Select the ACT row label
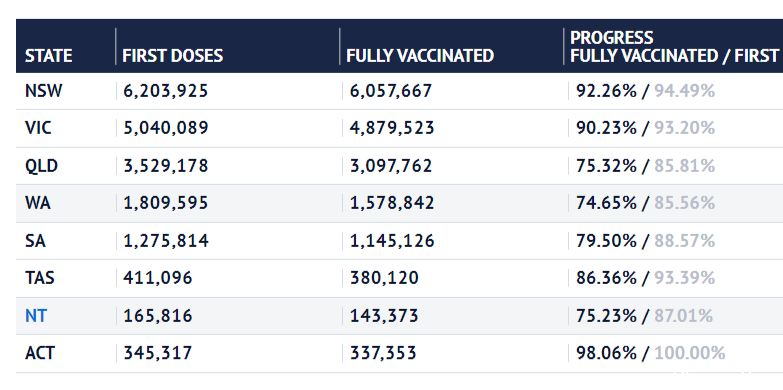Viewport: 783px width, 390px height. click(39, 354)
